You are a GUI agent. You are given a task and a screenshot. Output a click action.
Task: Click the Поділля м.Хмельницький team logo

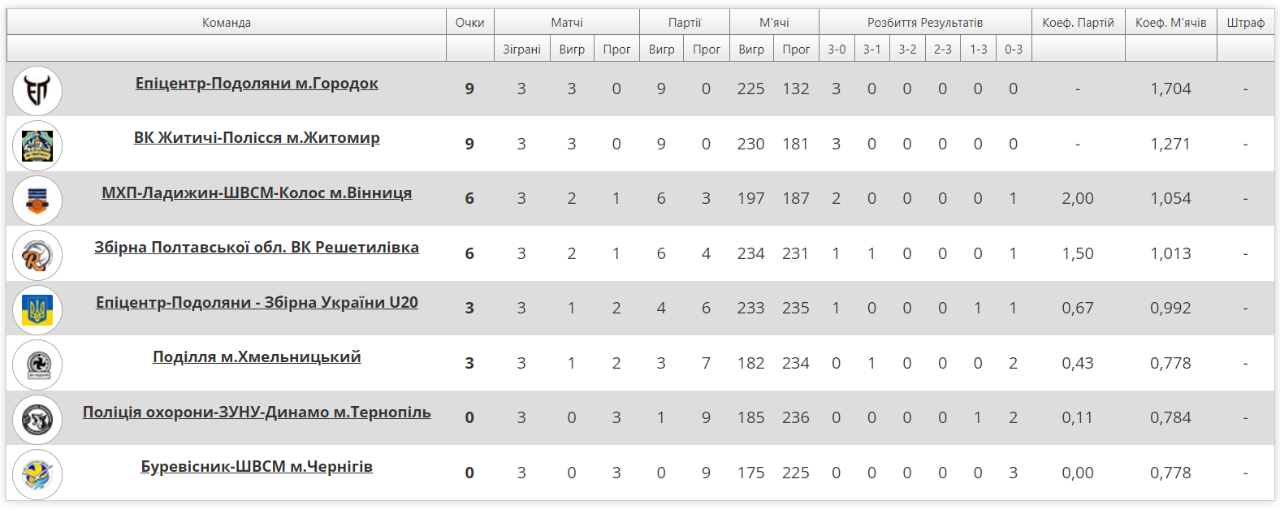coord(37,365)
